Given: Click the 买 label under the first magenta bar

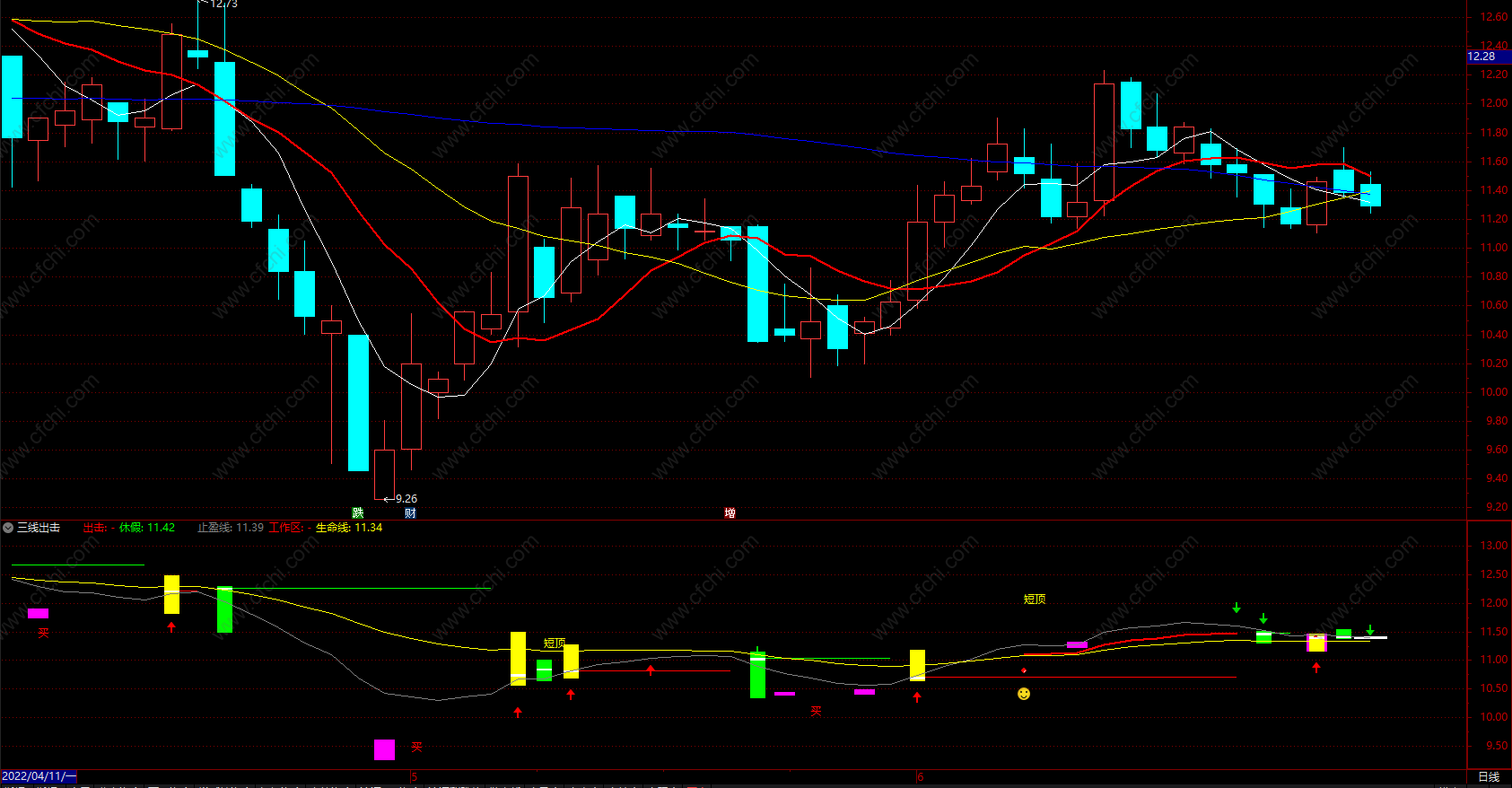Looking at the screenshot, I should [43, 633].
